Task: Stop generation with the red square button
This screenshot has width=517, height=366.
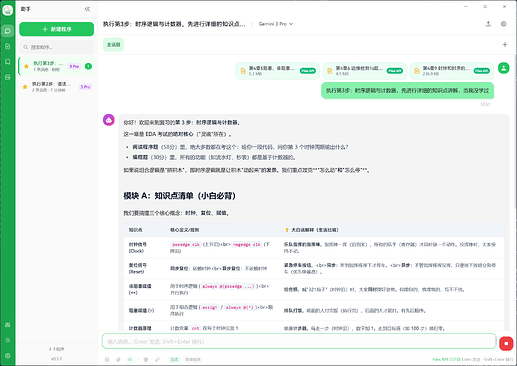Action: pyautogui.click(x=506, y=343)
